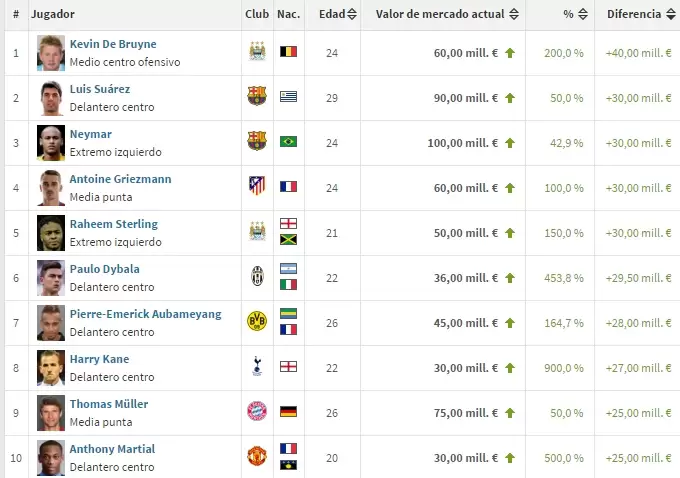Viewport: 680px width, 478px height.
Task: Click Neymar's portrait thumbnail
Action: (x=51, y=142)
